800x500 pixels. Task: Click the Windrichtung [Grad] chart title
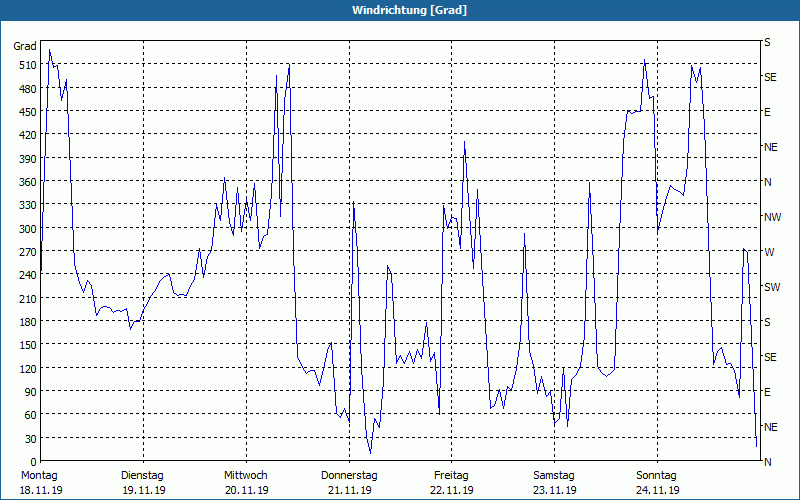[x=409, y=10]
